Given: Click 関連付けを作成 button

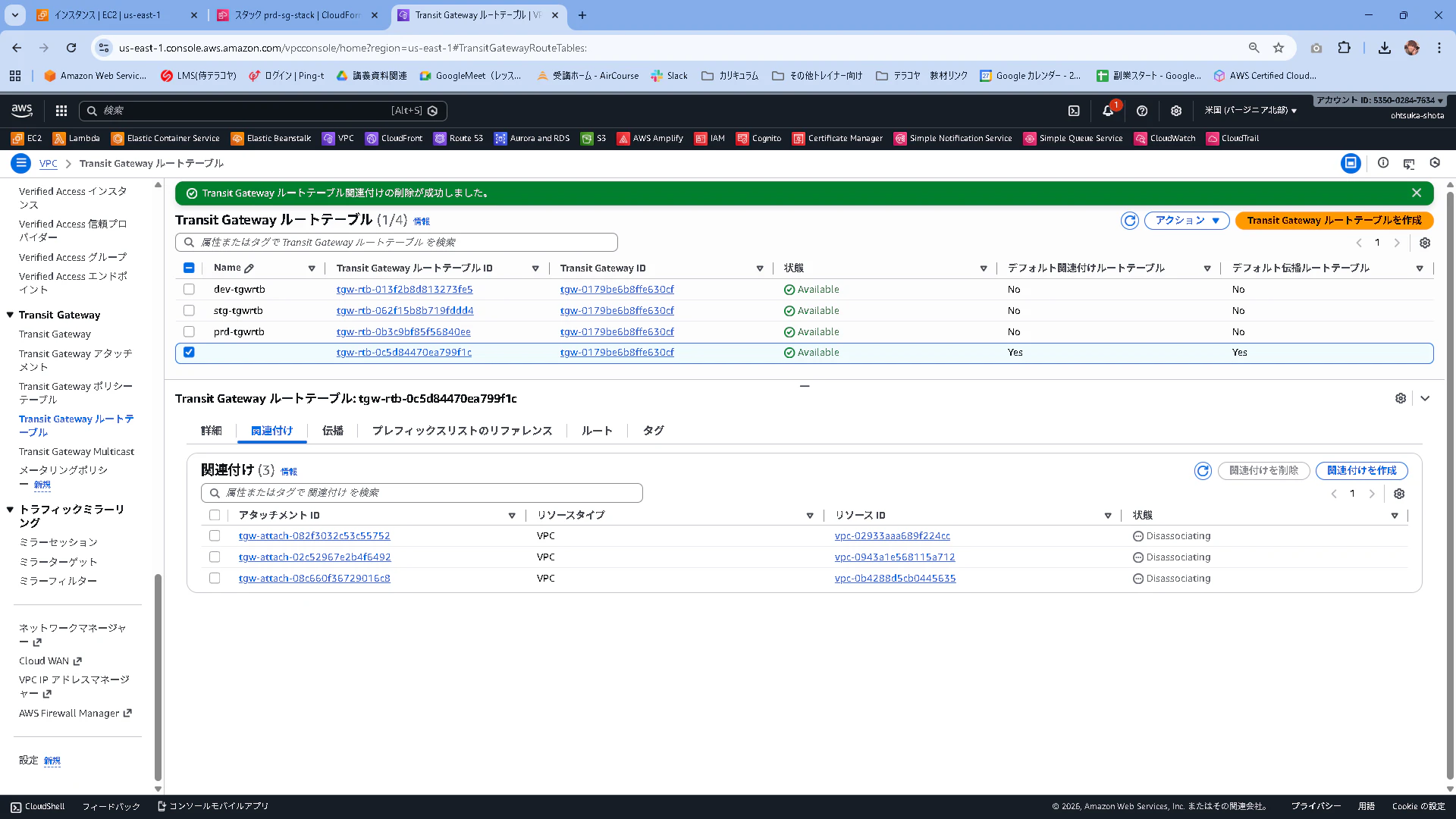Looking at the screenshot, I should (1361, 471).
